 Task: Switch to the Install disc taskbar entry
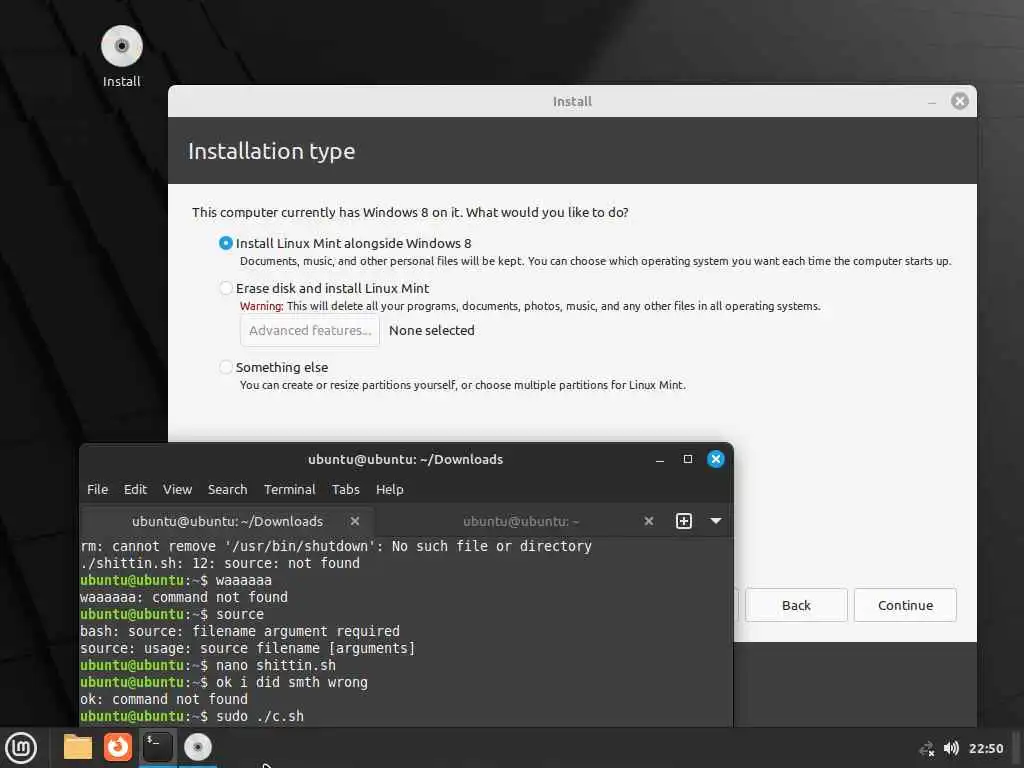point(197,747)
